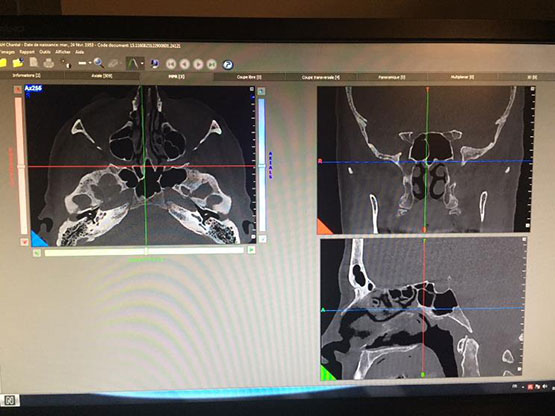Image resolution: width=555 pixels, height=416 pixels.
Task: Go to previous slice button
Action: pos(184,64)
